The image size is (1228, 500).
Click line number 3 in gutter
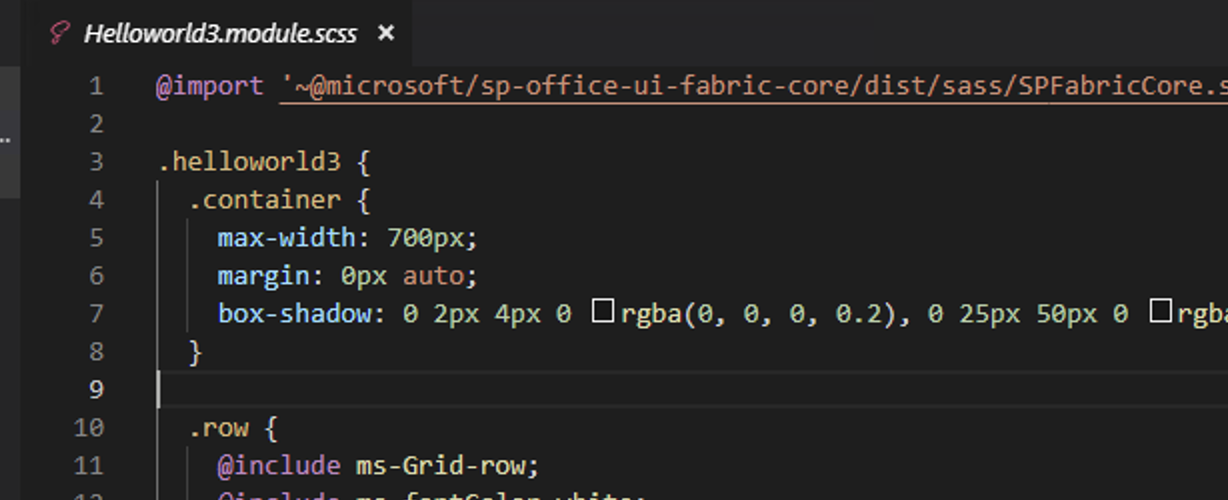pyautogui.click(x=96, y=162)
